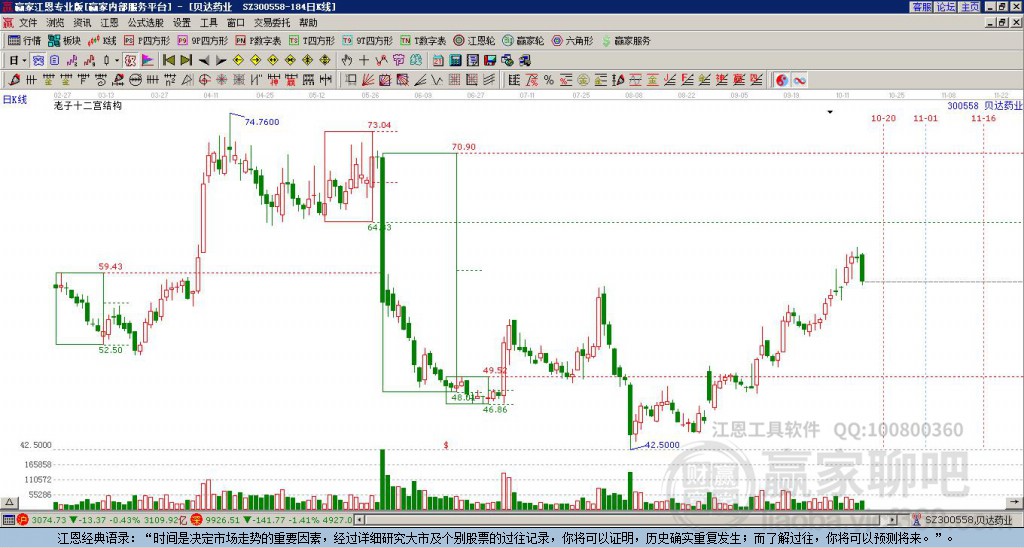
Task: Open the 江恩 menu
Action: (x=109, y=23)
